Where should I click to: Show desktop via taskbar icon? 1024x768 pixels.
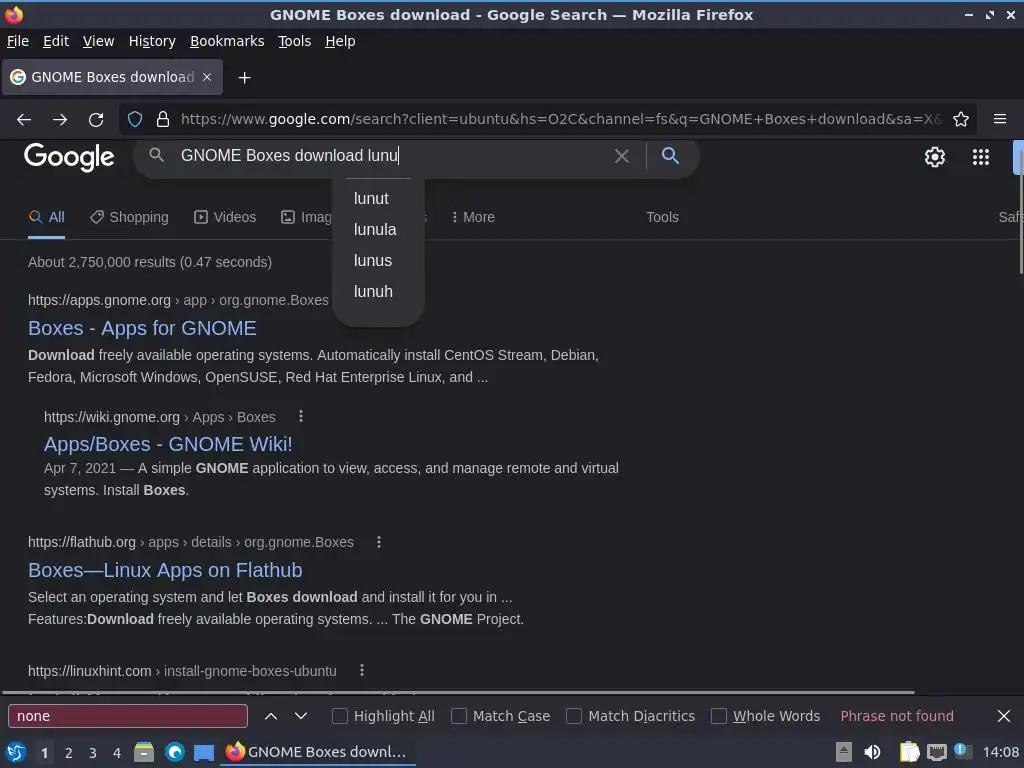204,752
